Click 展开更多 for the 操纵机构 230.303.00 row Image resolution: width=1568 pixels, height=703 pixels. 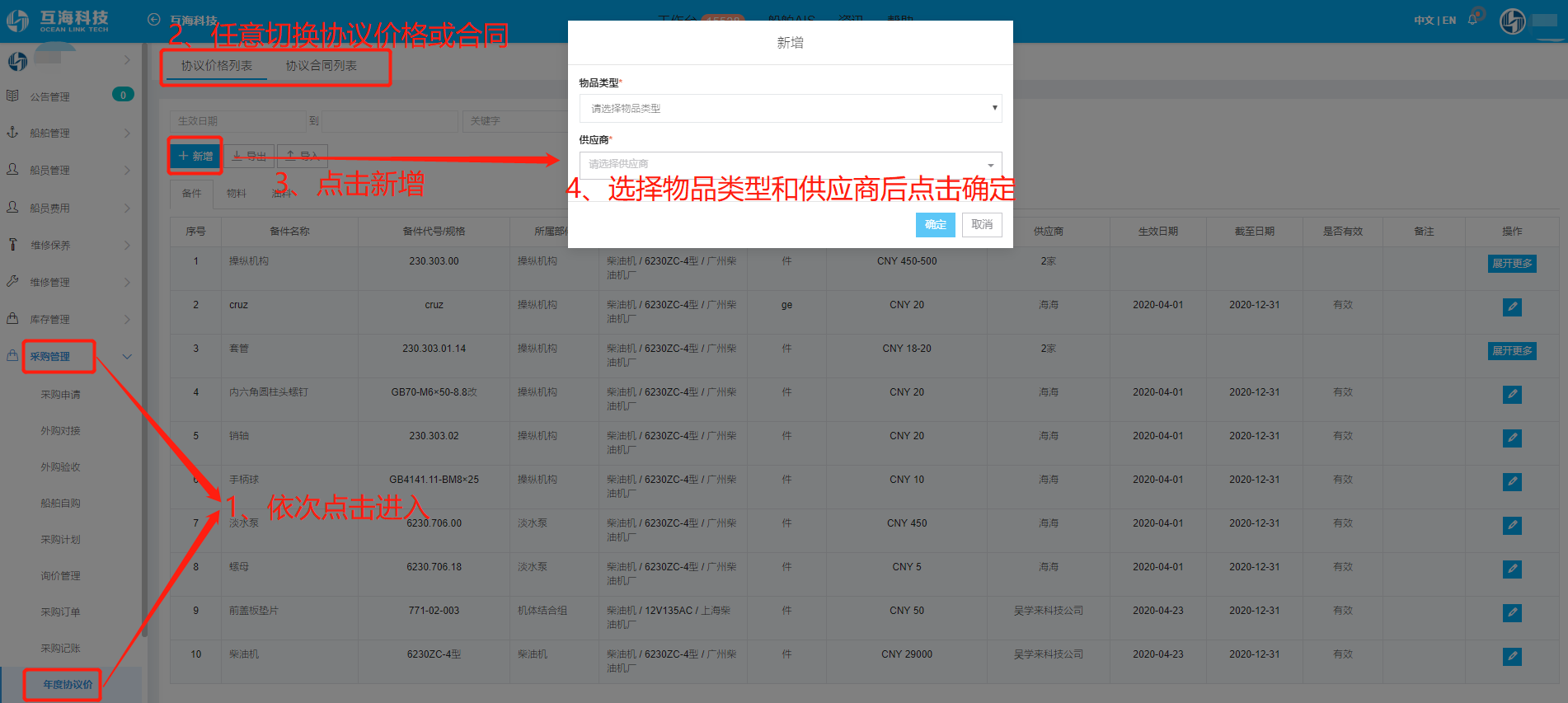pyautogui.click(x=1512, y=263)
